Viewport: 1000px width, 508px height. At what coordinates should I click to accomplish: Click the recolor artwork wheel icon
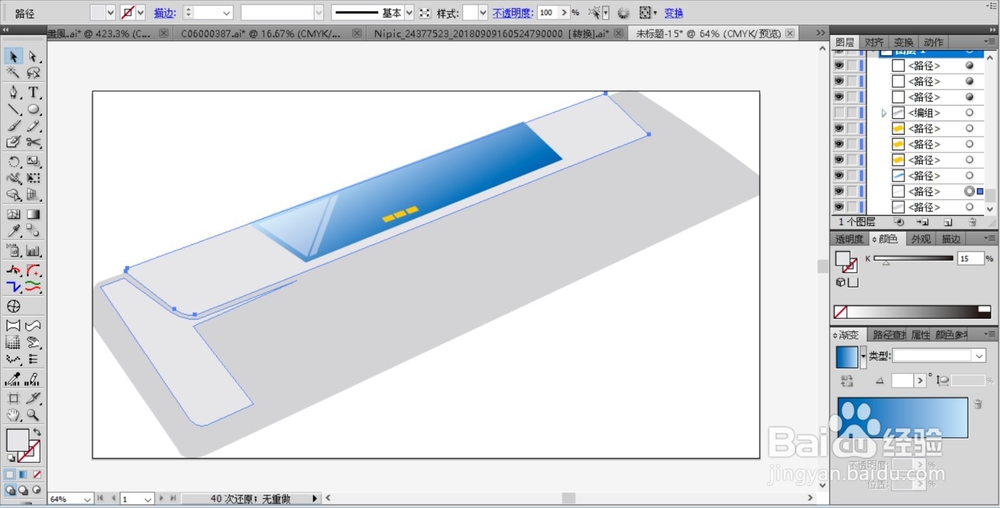pyautogui.click(x=623, y=13)
